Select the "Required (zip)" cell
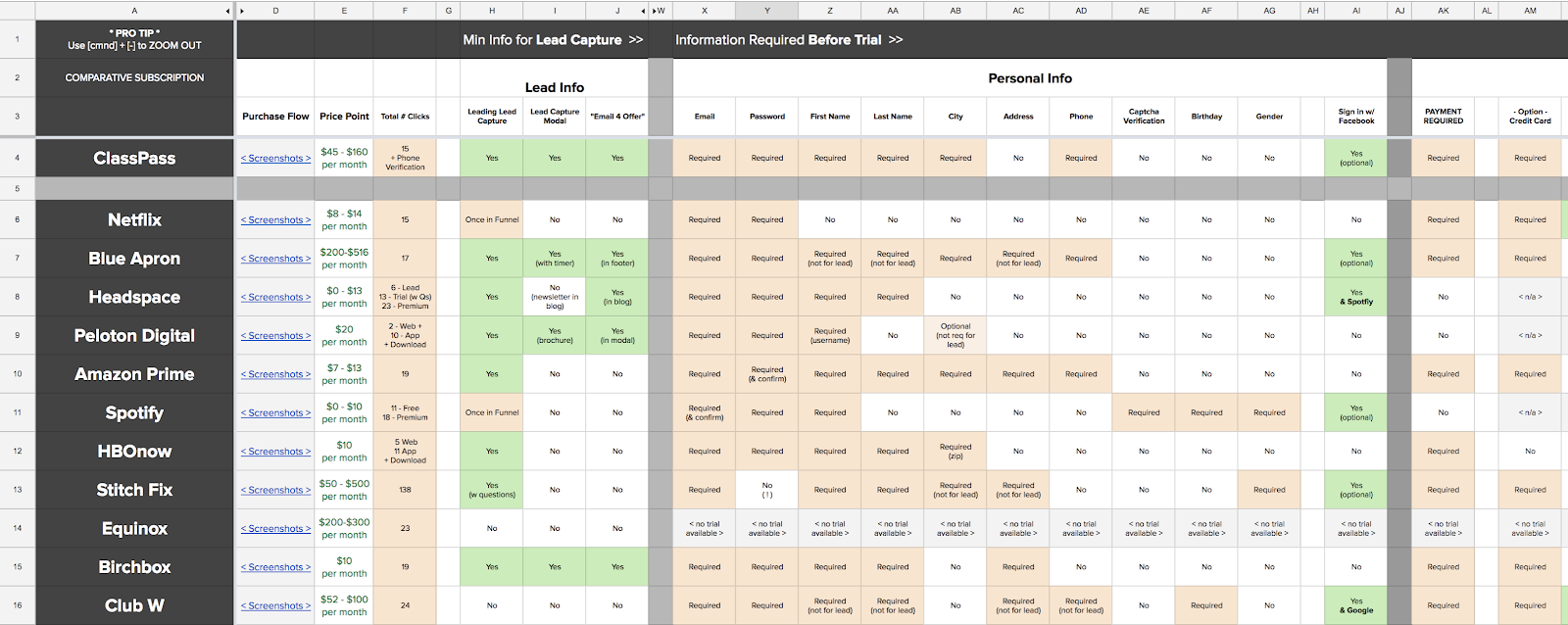The image size is (1568, 625). point(955,452)
